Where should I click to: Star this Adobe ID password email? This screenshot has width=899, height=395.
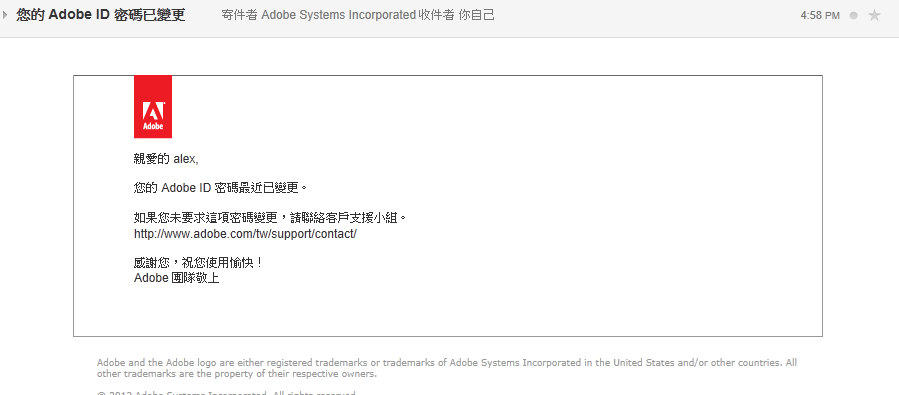tap(874, 15)
